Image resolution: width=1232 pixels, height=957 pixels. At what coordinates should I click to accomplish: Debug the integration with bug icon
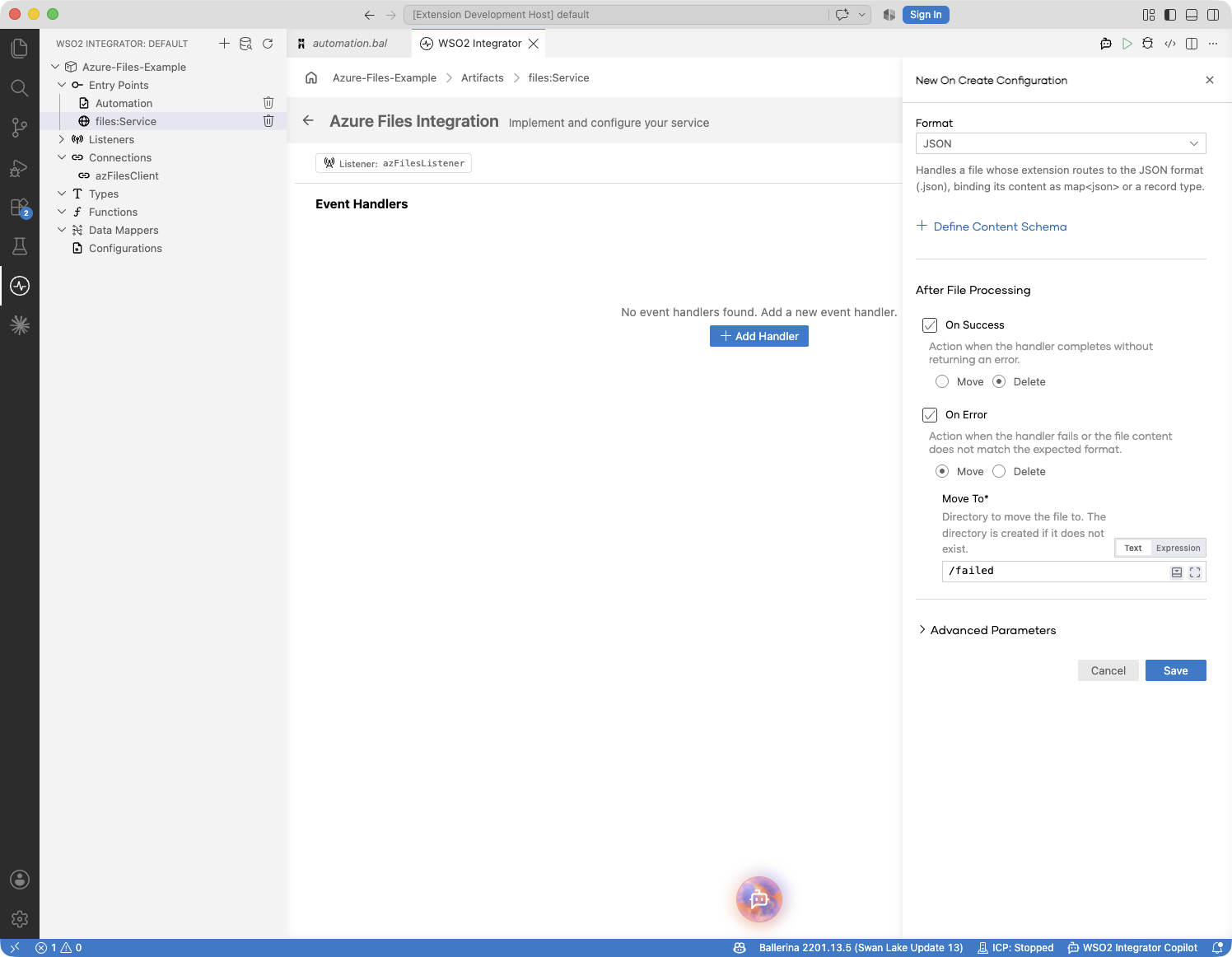pos(1148,44)
